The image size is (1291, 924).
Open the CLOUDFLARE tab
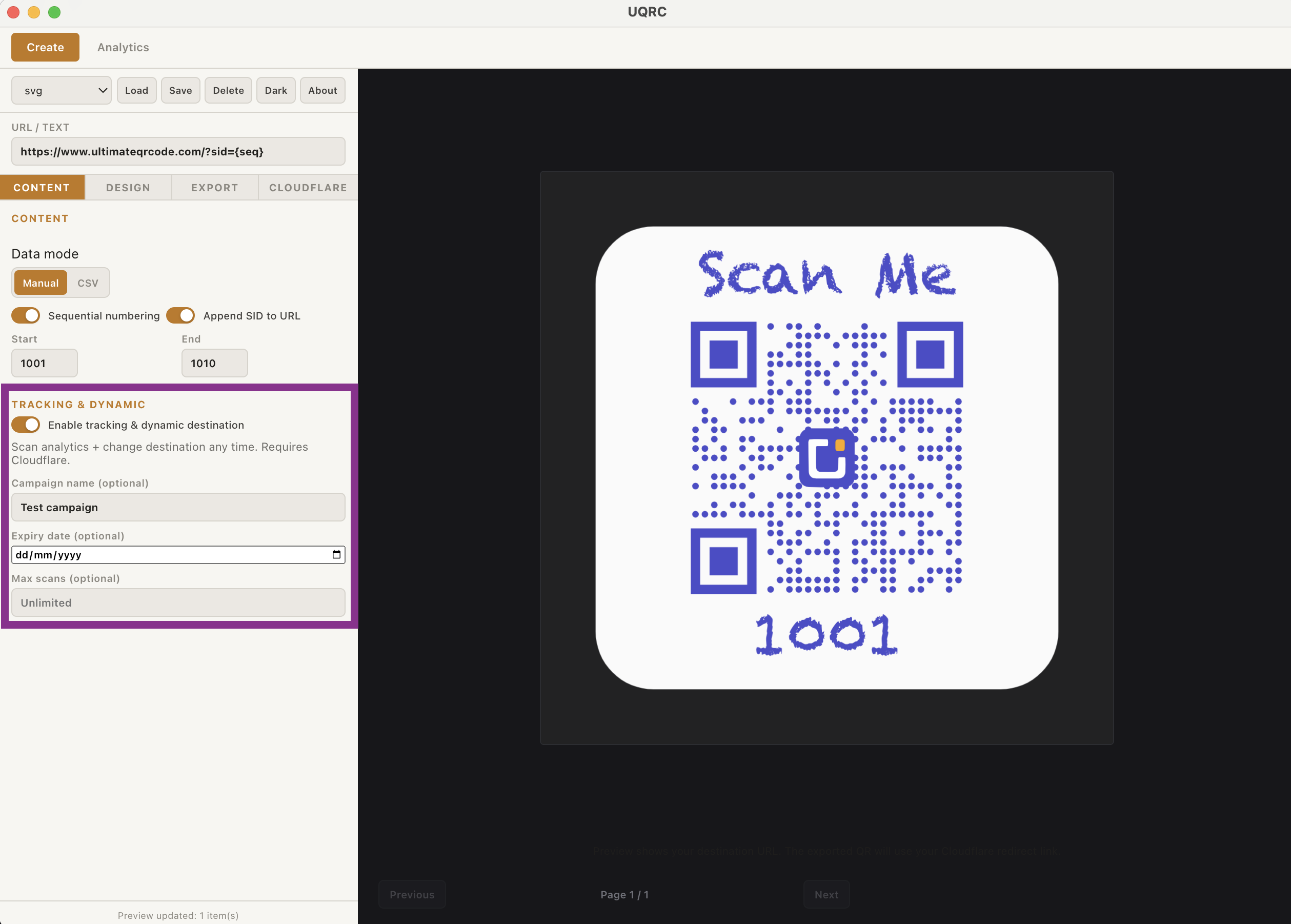coord(308,187)
